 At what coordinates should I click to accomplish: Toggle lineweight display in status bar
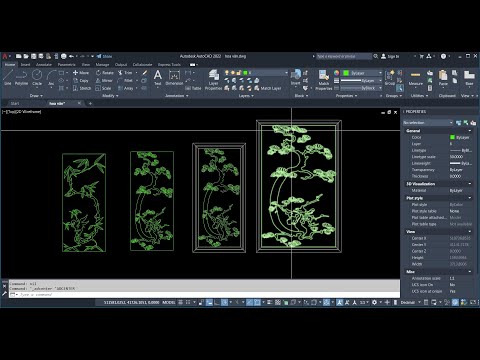click(x=270, y=302)
